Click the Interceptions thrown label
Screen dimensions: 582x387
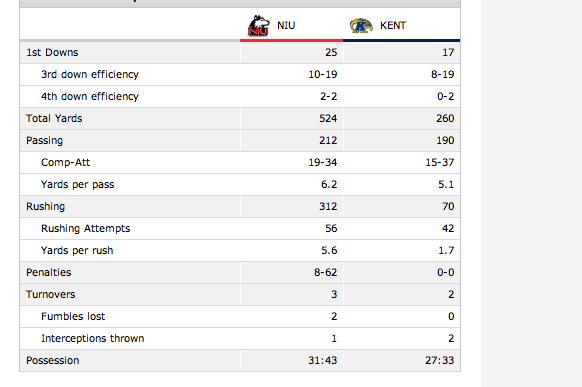point(93,338)
